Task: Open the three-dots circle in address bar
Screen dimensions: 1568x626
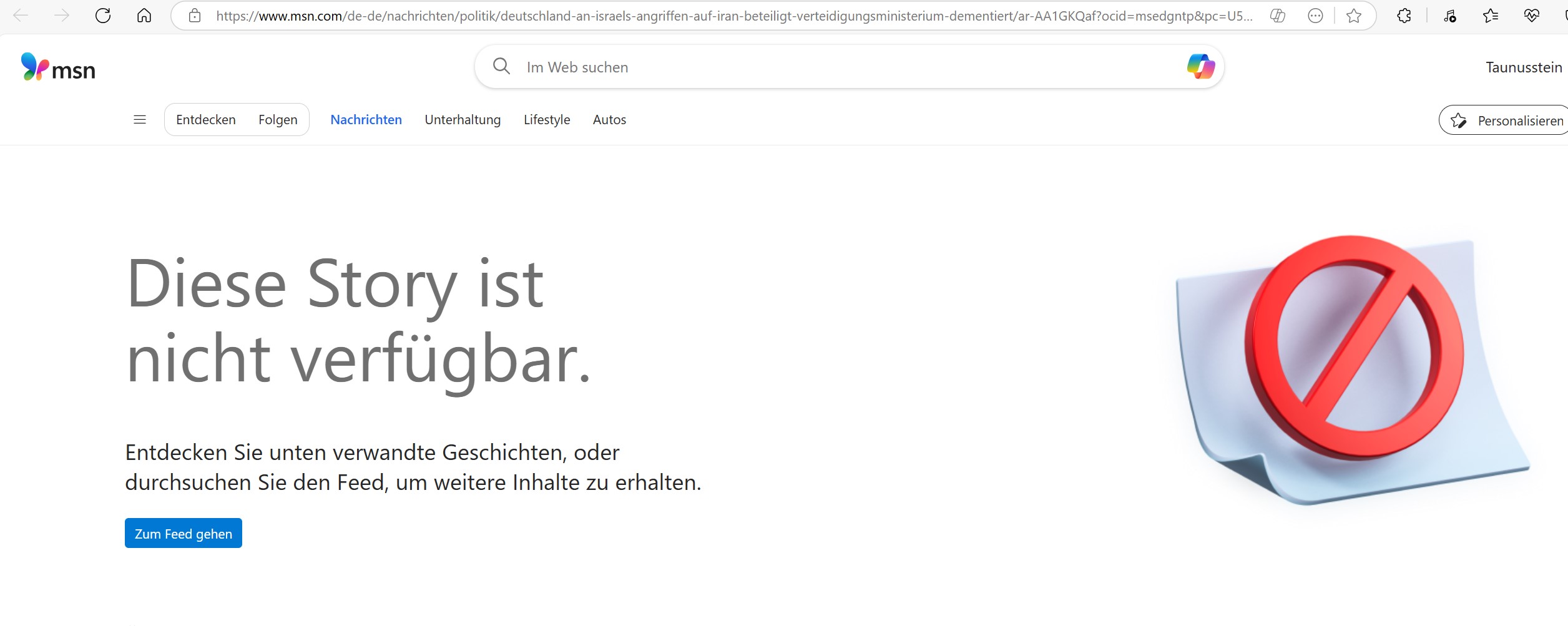Action: (x=1315, y=16)
